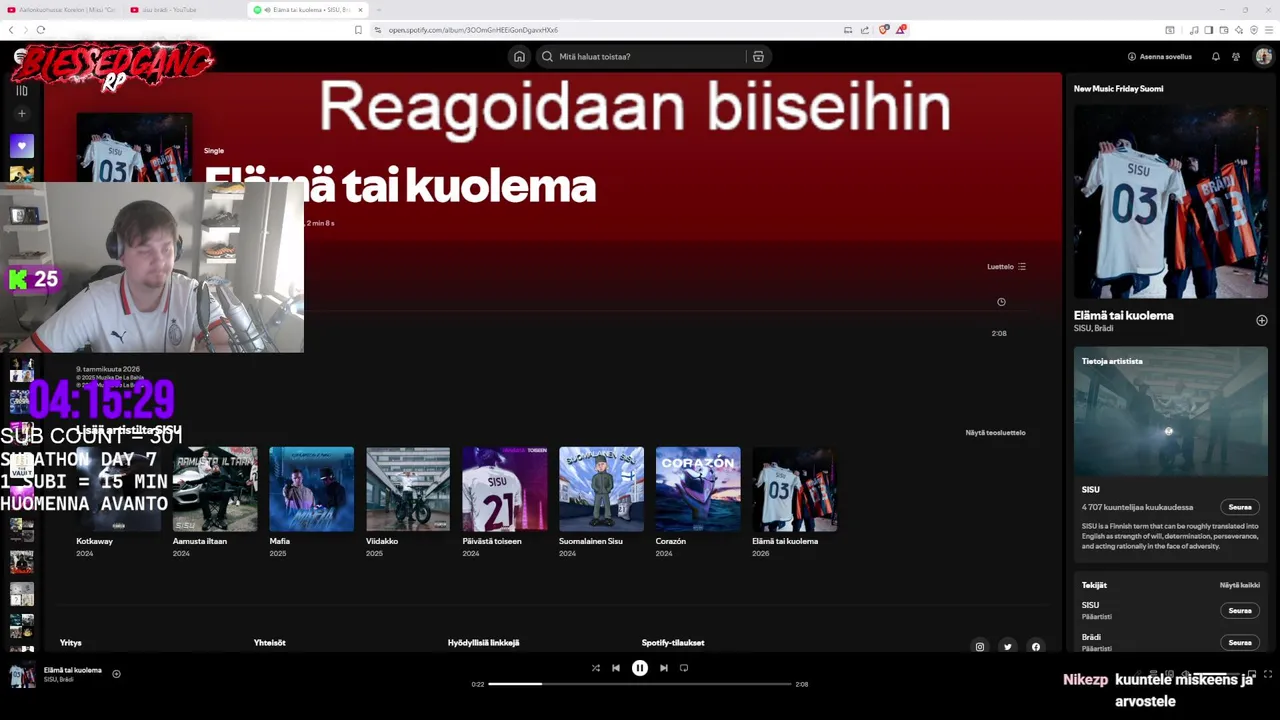Open Yritys footer heading
This screenshot has height=720, width=1280.
pos(70,643)
